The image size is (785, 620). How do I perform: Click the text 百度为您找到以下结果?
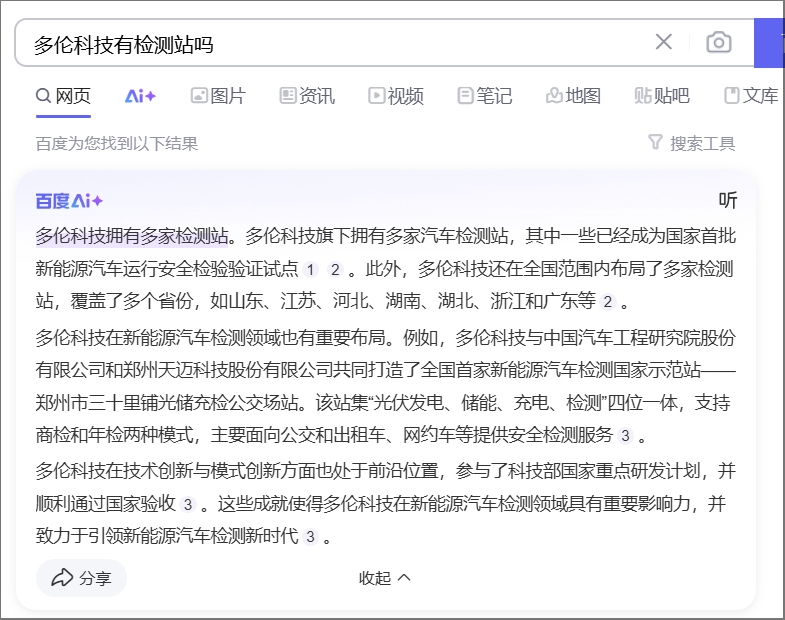[117, 144]
